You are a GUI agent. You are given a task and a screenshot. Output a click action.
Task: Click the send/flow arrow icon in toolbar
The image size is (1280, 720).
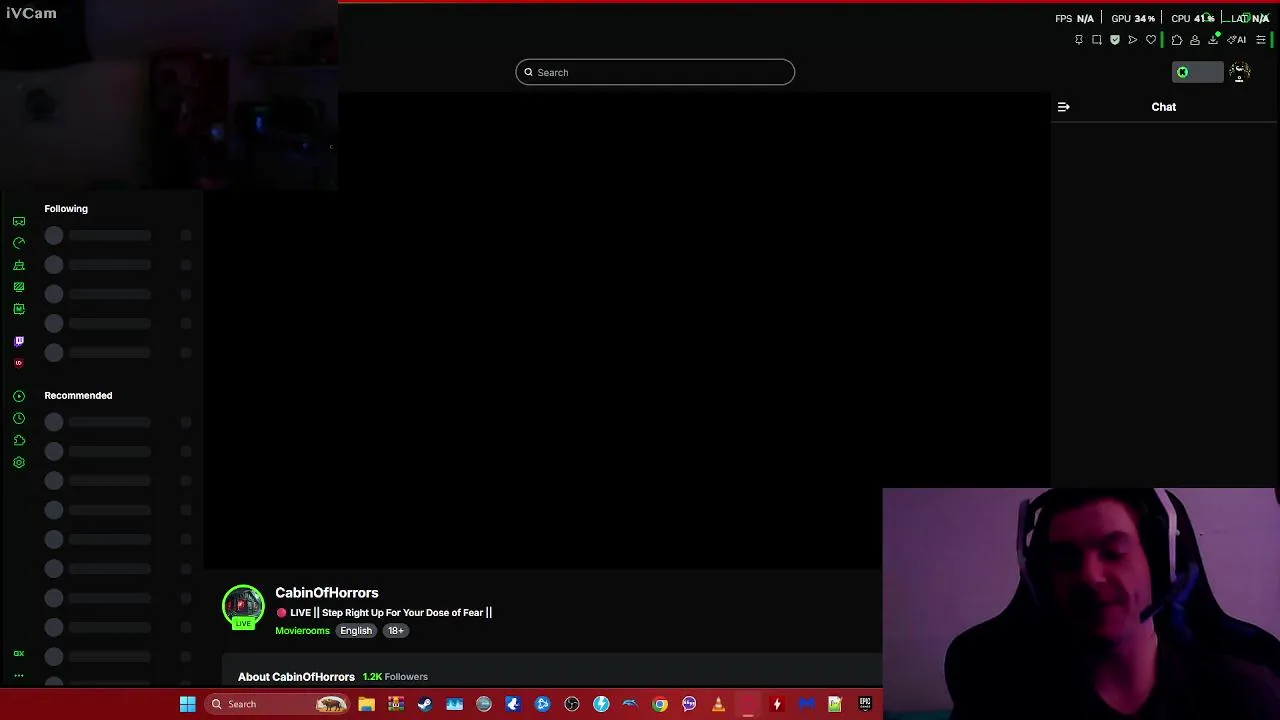click(x=1133, y=40)
